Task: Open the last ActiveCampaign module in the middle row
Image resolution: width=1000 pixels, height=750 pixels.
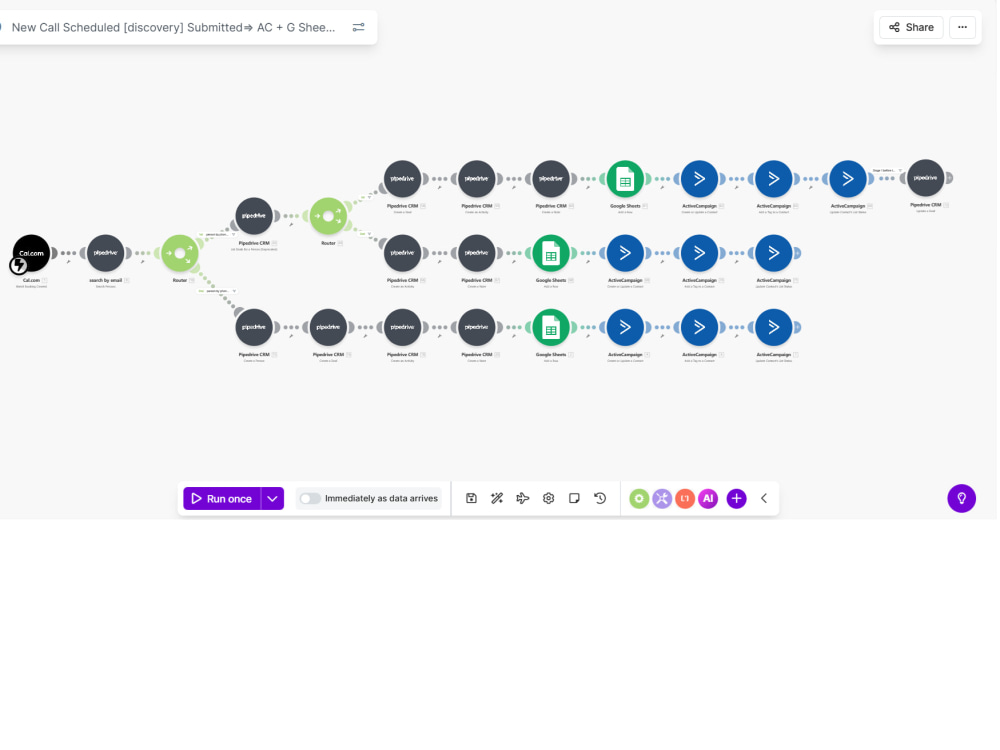Action: coord(774,253)
